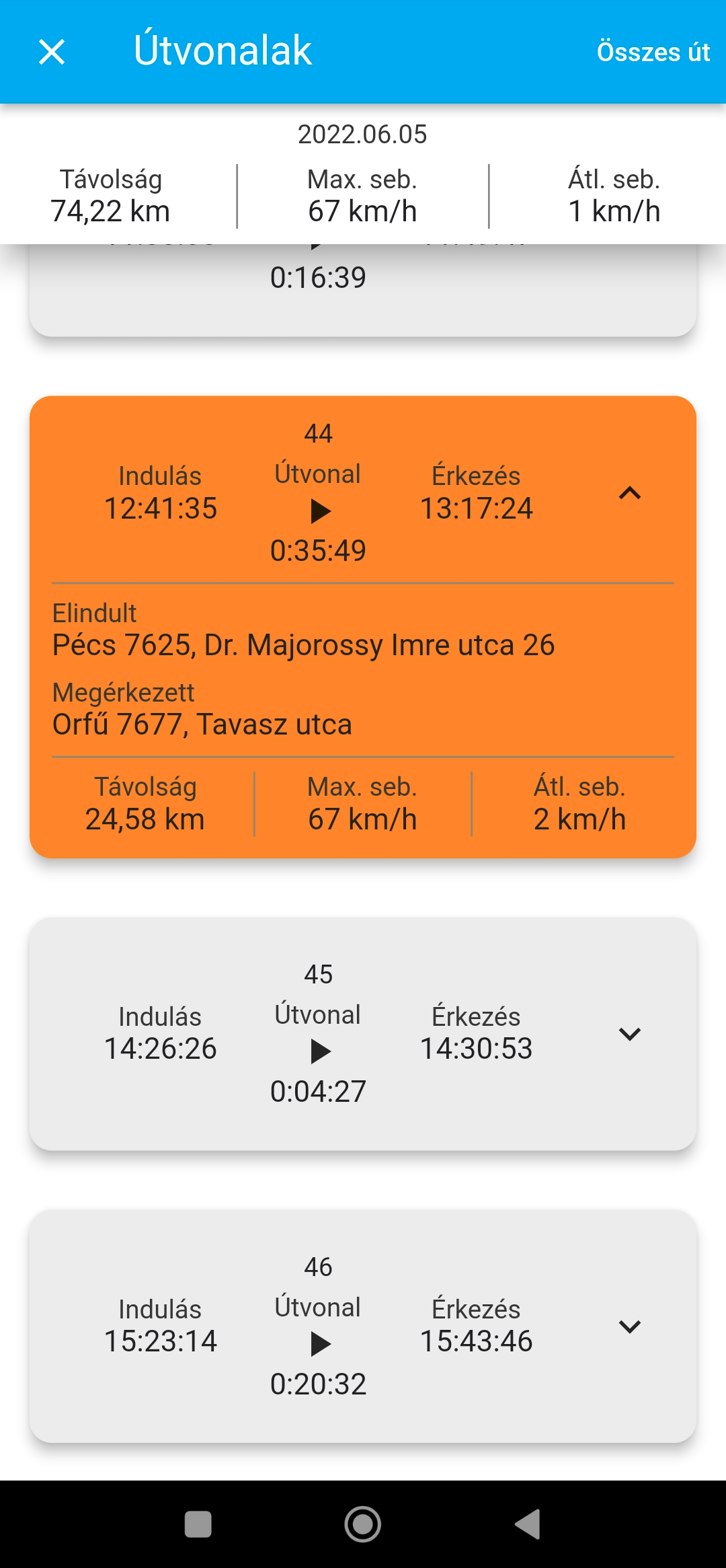Play route 44 with the triangle icon
Screen dimensions: 726x1568
pyautogui.click(x=320, y=511)
